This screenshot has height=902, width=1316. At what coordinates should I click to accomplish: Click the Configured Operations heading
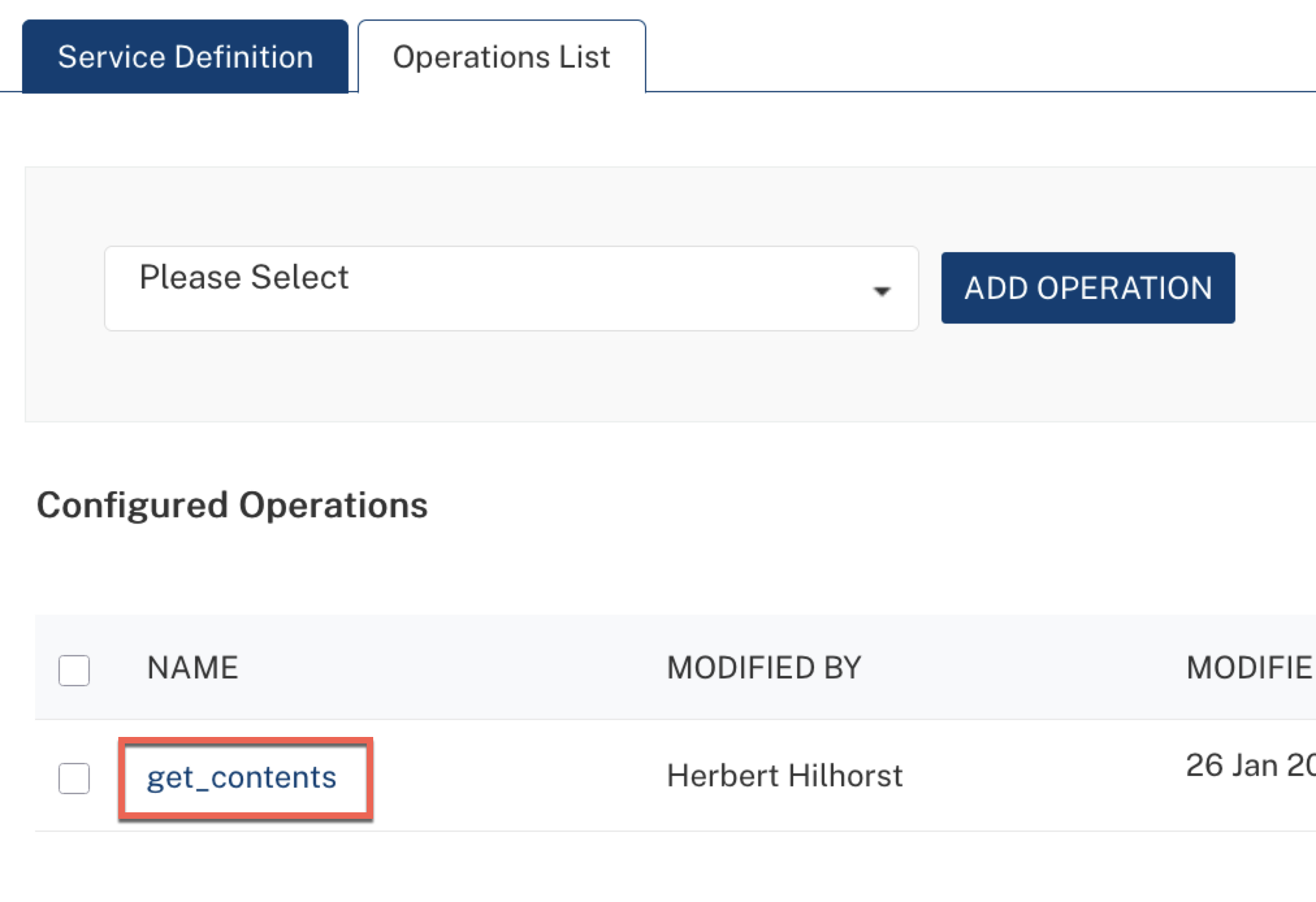click(x=232, y=505)
